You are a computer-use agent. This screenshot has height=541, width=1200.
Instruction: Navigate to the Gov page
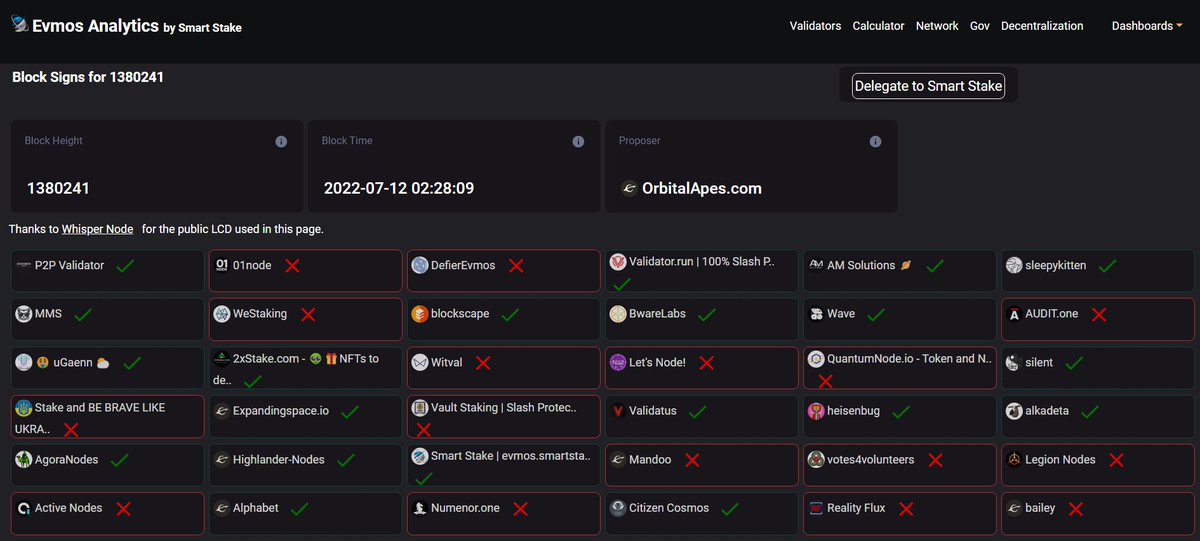point(980,26)
